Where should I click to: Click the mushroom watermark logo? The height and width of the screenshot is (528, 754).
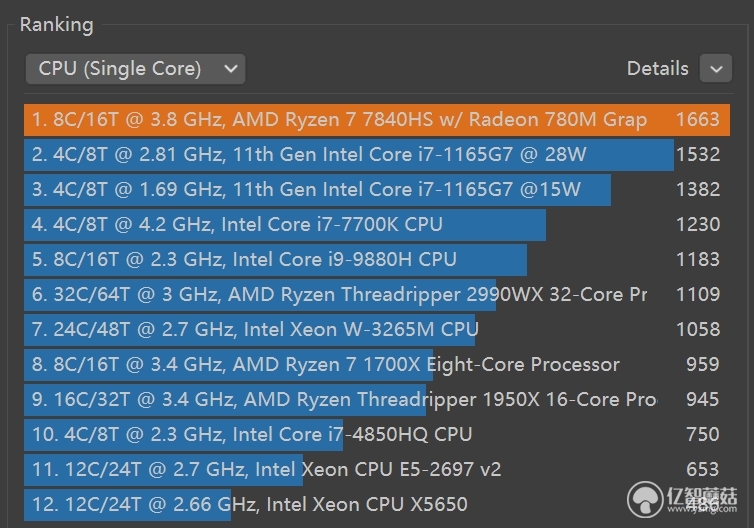pyautogui.click(x=645, y=500)
